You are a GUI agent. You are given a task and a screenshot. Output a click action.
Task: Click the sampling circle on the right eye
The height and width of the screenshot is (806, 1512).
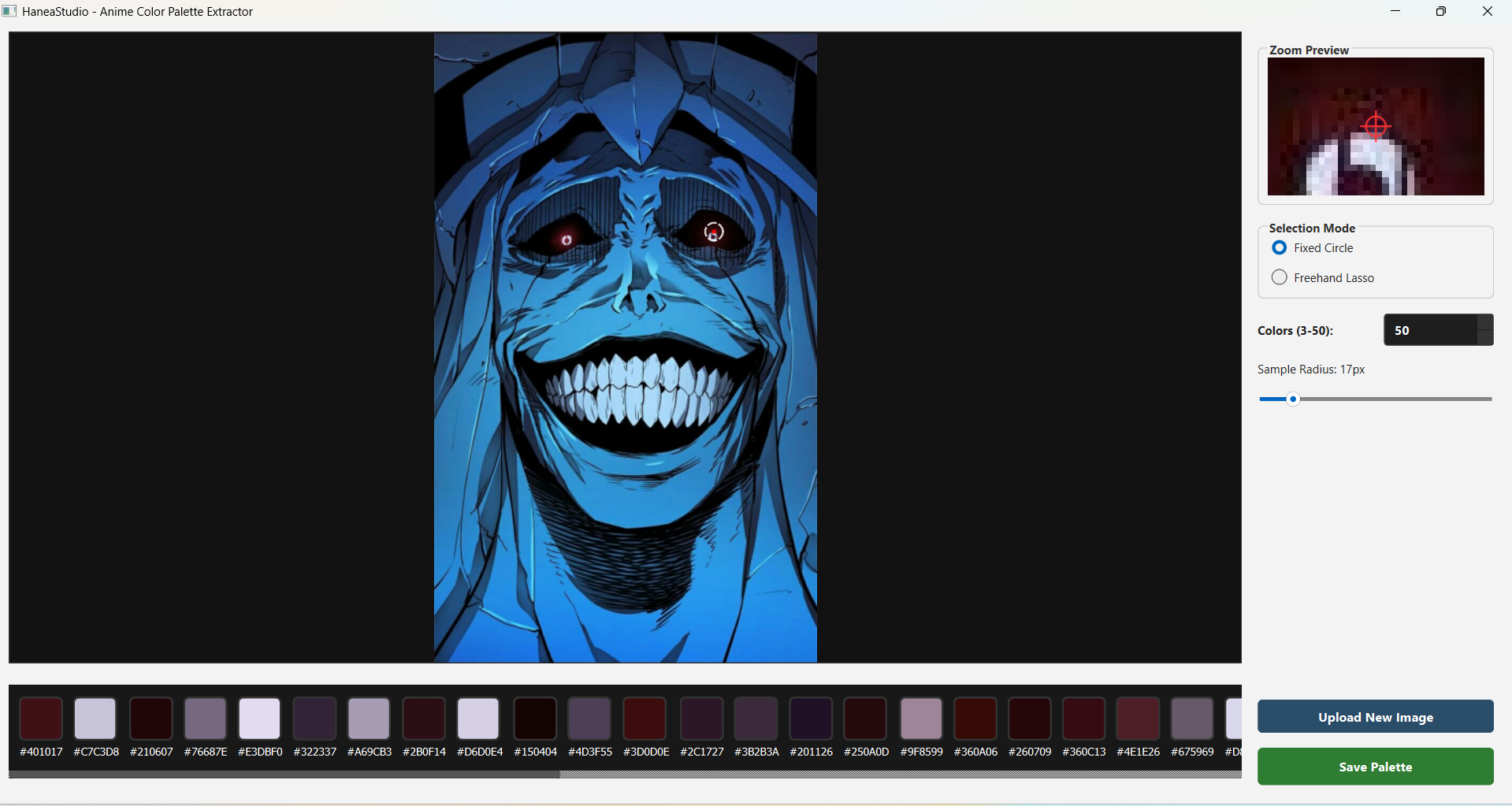point(714,232)
